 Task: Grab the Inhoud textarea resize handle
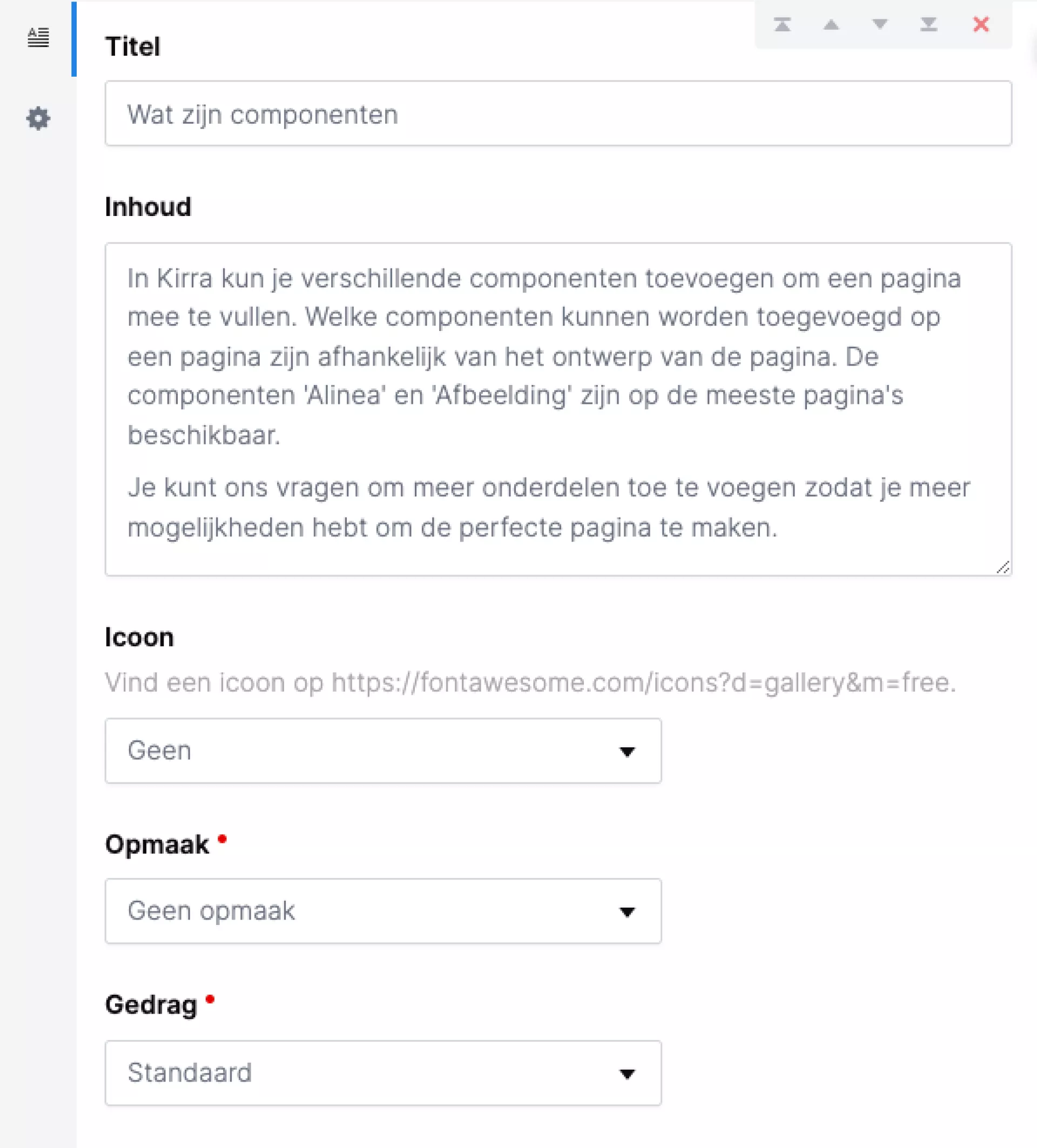pos(1003,567)
